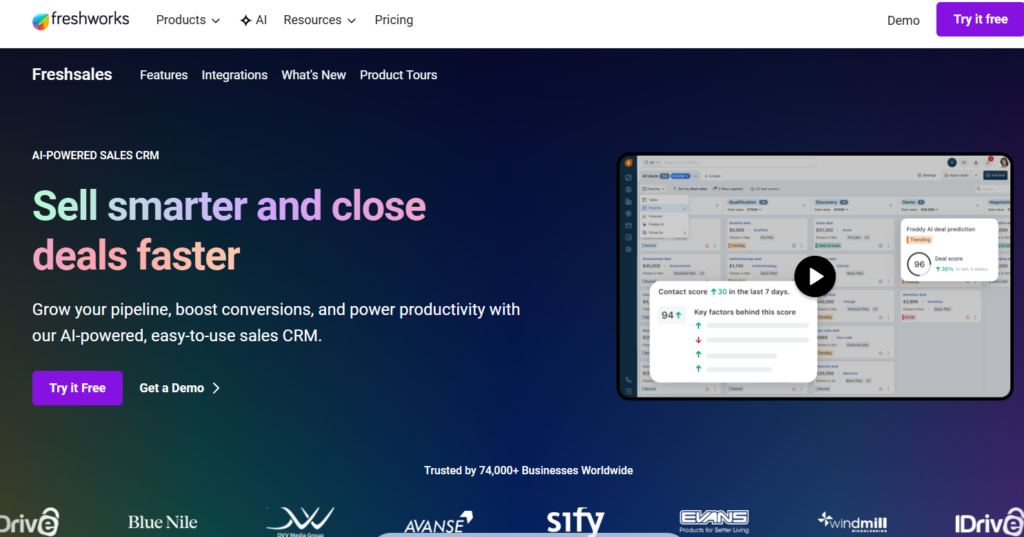The width and height of the screenshot is (1024, 537).
Task: Click the Windmill logo
Action: 852,522
